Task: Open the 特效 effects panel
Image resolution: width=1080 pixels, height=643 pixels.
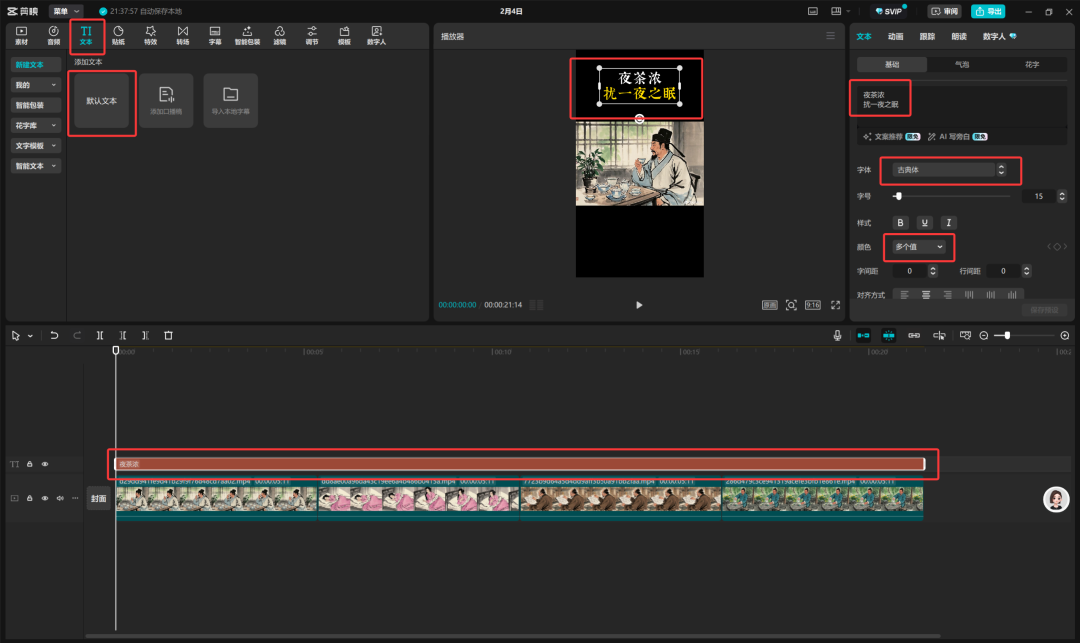Action: 150,36
